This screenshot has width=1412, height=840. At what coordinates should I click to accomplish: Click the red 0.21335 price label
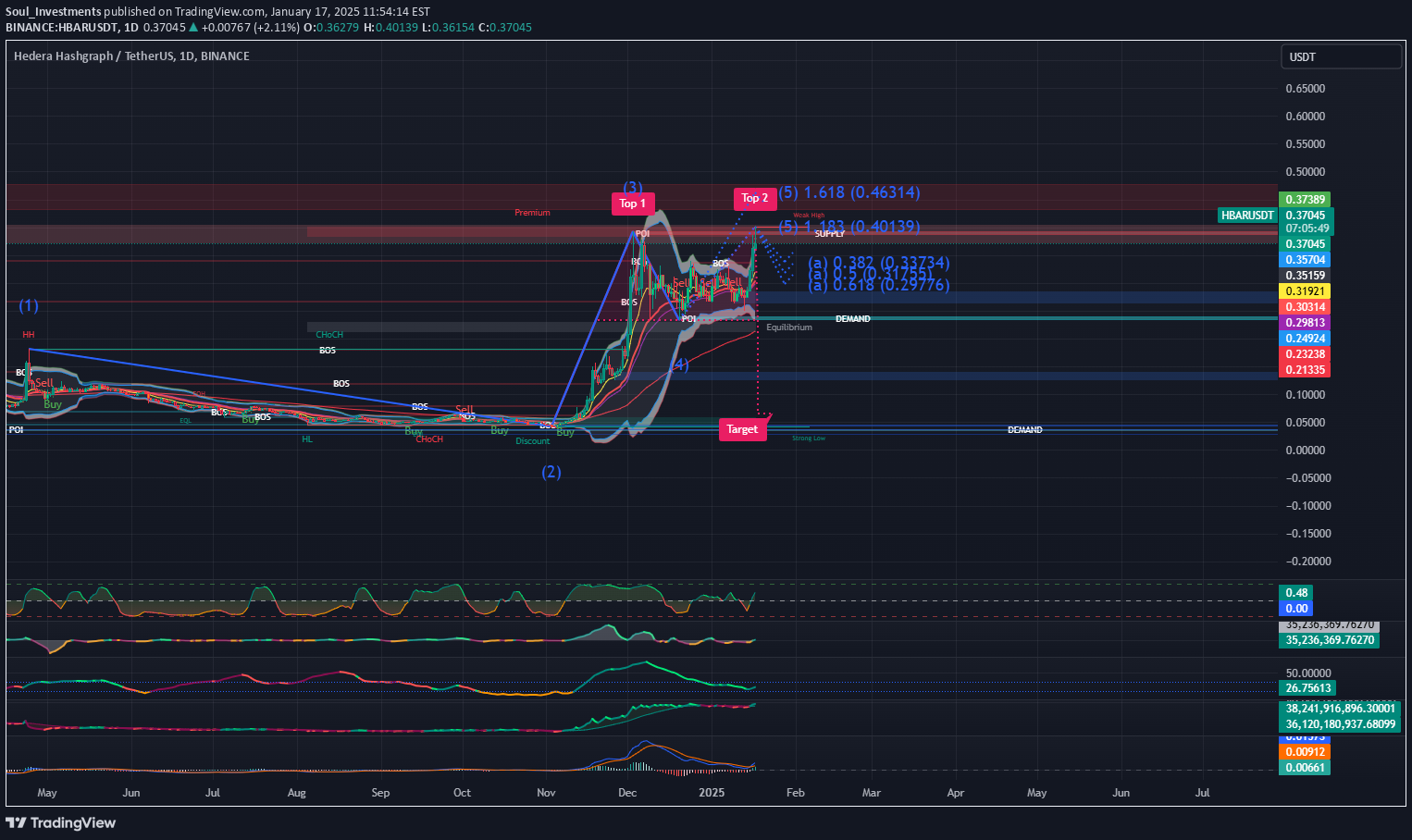pos(1305,370)
